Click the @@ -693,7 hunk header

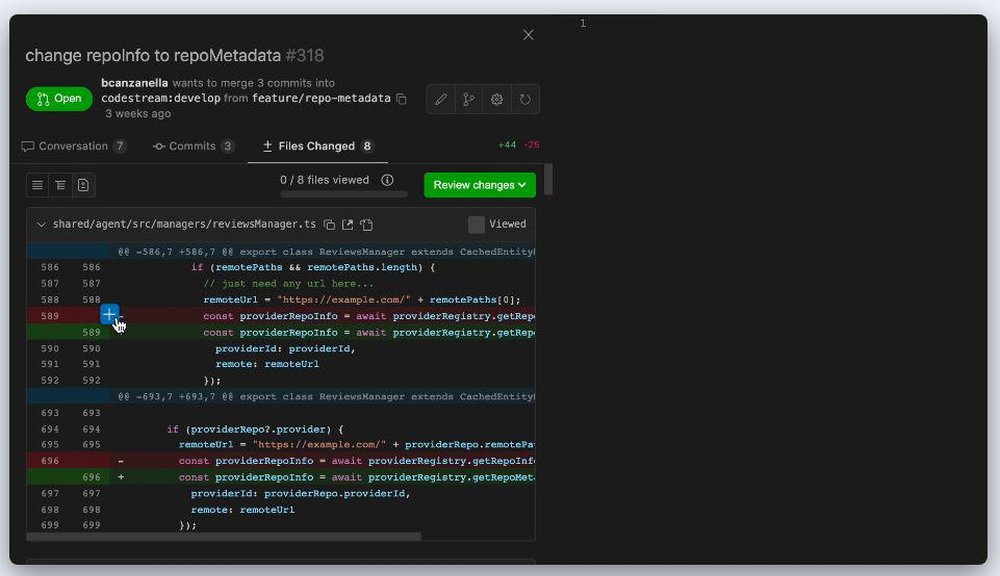coord(281,397)
